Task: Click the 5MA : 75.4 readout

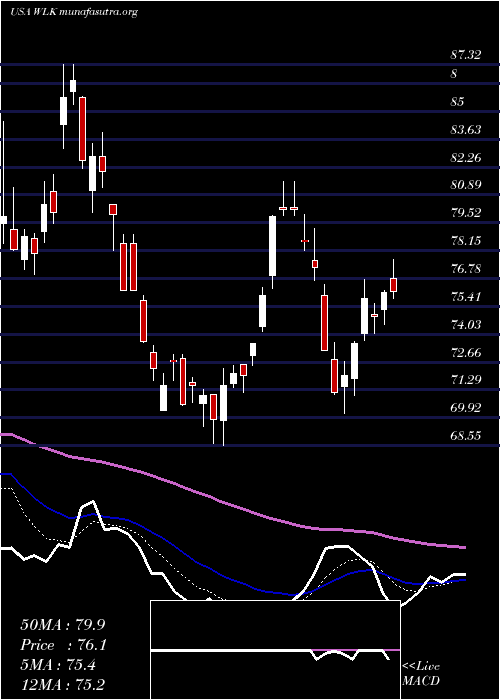Action: [58, 665]
